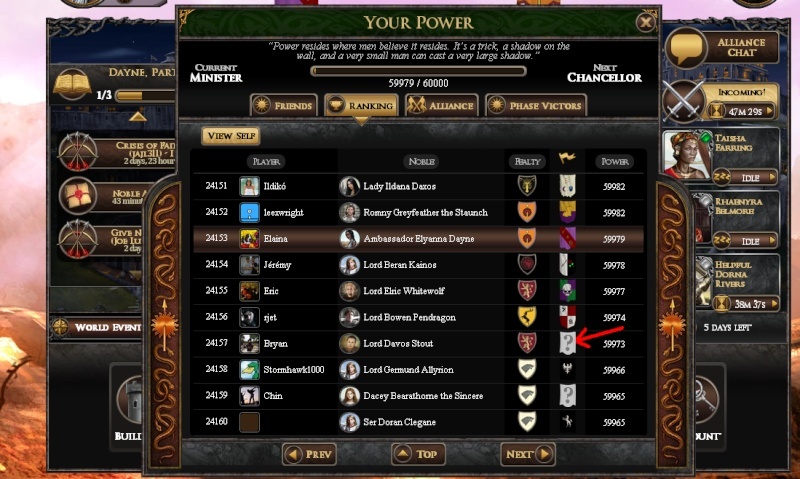Viewport: 800px width, 479px height.
Task: Click Lord Elric Whitewolf's skull banner
Action: point(567,291)
